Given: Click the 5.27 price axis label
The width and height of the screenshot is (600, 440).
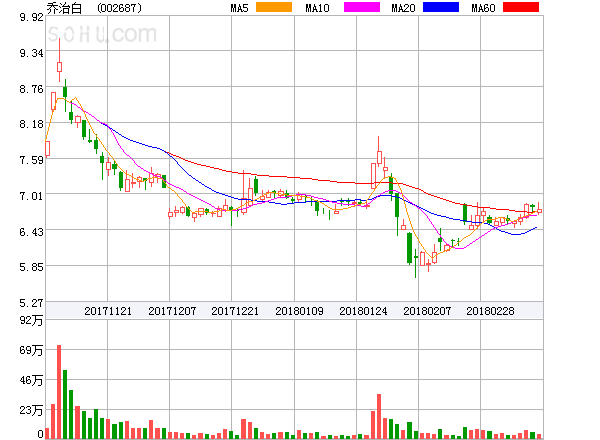Looking at the screenshot, I should (x=31, y=303).
